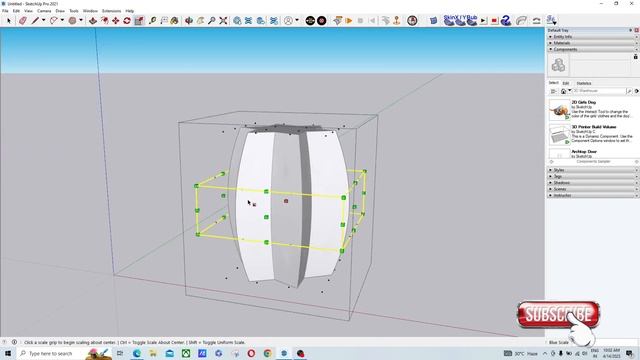Select the Tape Measure tool

(153, 20)
